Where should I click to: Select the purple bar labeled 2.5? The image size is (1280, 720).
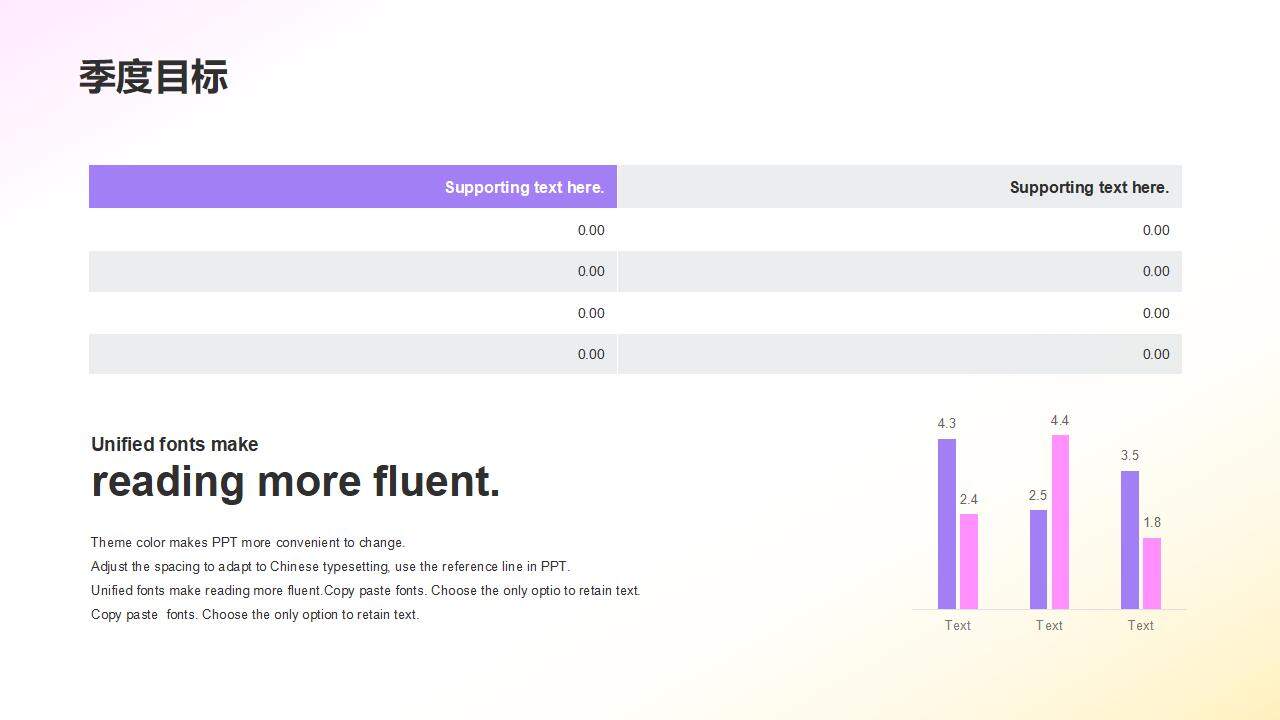[1038, 560]
